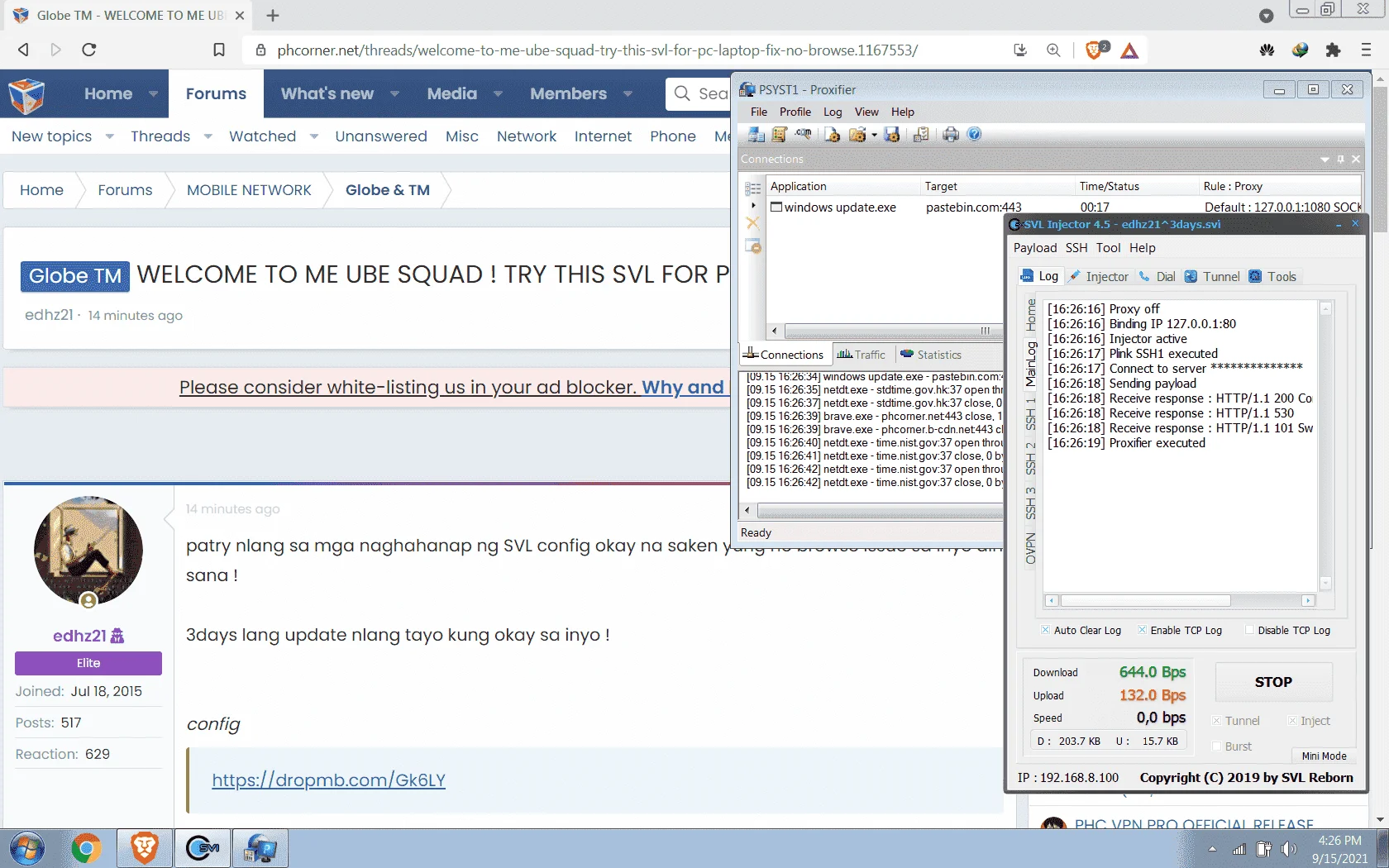Click volume speaker icon in system tray
This screenshot has width=1389, height=868.
[x=1288, y=849]
